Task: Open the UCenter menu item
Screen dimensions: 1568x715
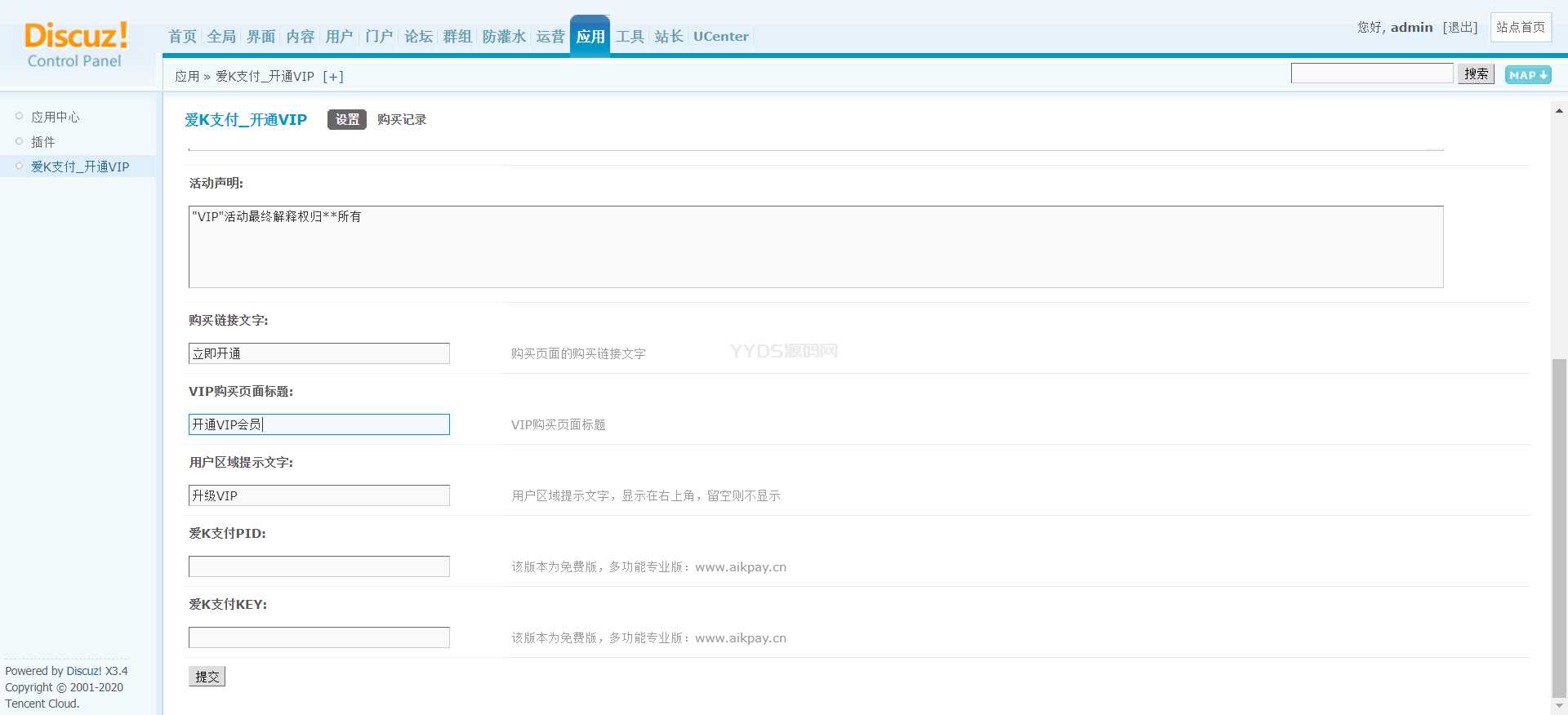Action: point(720,37)
